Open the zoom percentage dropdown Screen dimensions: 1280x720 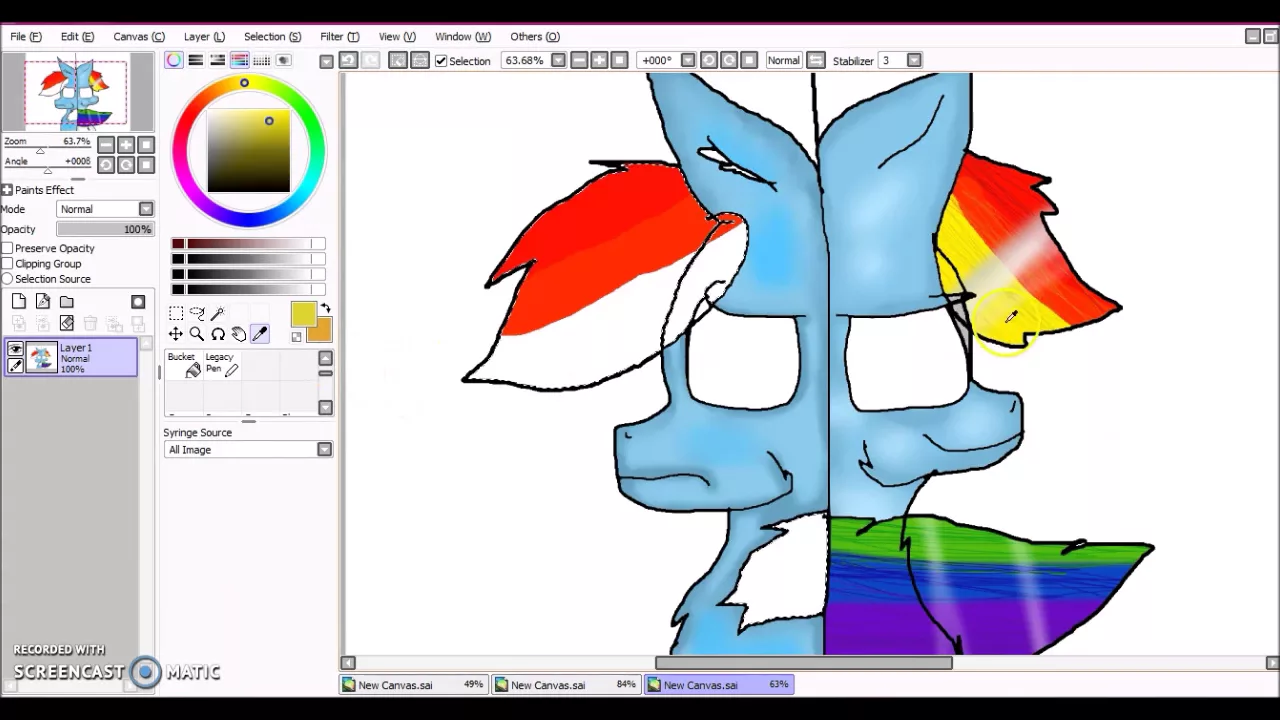pos(558,61)
